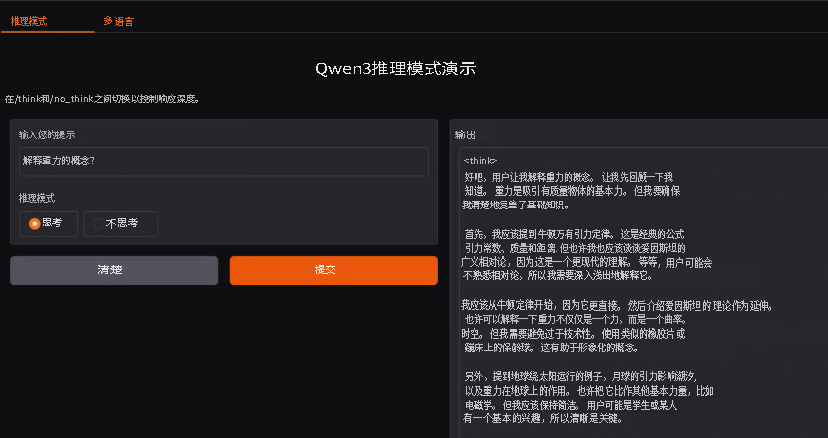Click the orange 提交 submit button
The width and height of the screenshot is (828, 438).
coord(334,270)
